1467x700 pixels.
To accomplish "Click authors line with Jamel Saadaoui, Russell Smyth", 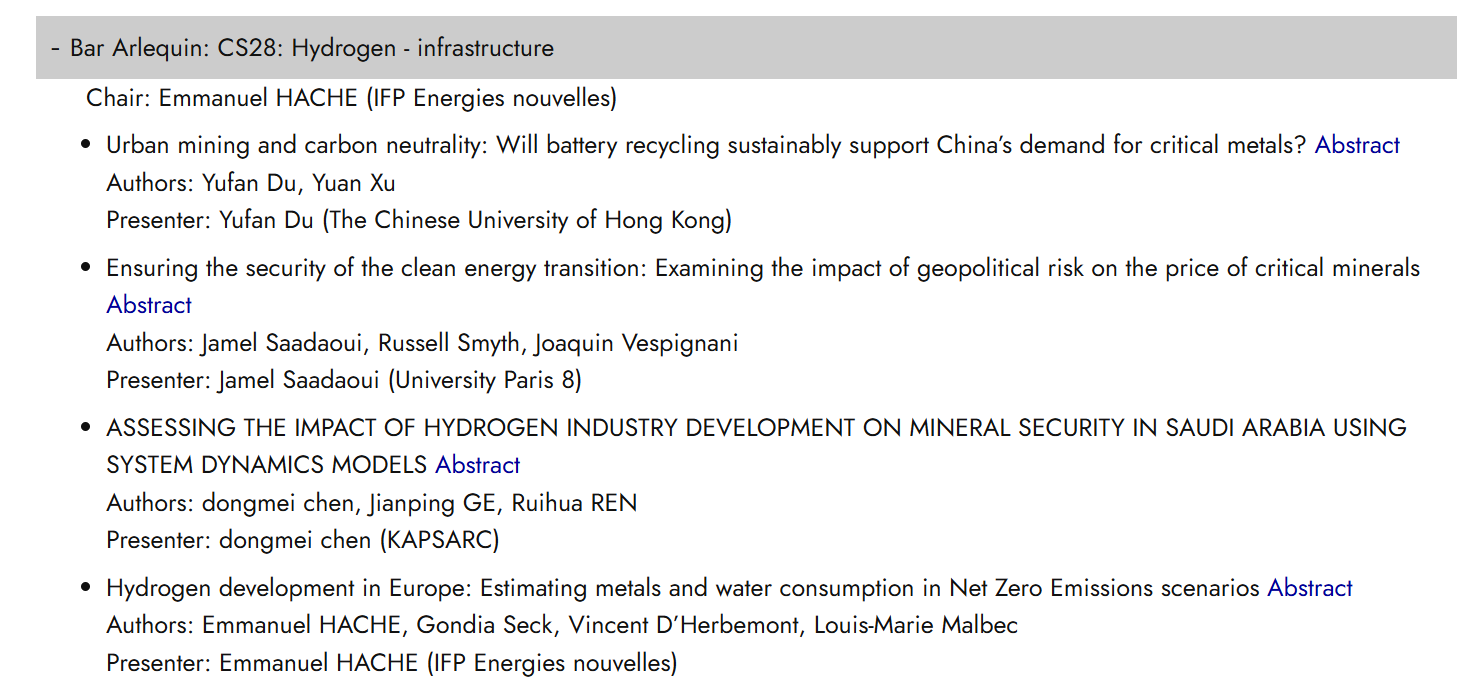I will (x=422, y=343).
